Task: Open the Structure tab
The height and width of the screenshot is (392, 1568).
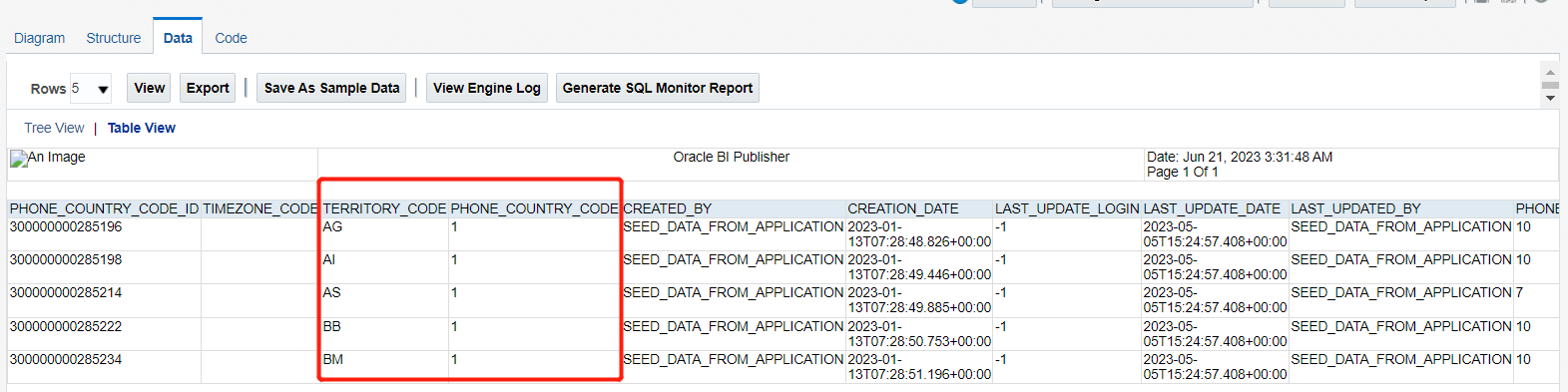Action: 114,38
